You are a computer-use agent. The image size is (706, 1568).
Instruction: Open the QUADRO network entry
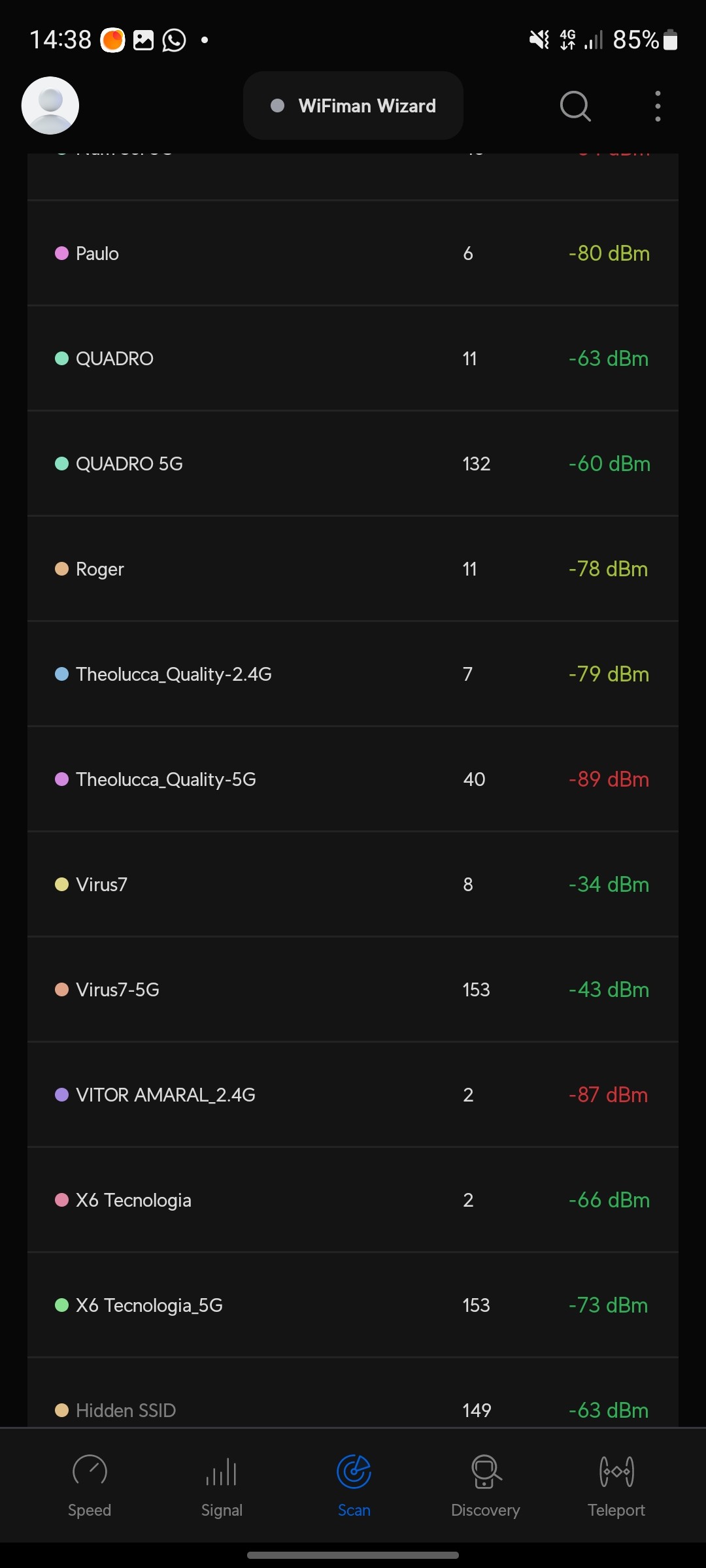tap(353, 359)
